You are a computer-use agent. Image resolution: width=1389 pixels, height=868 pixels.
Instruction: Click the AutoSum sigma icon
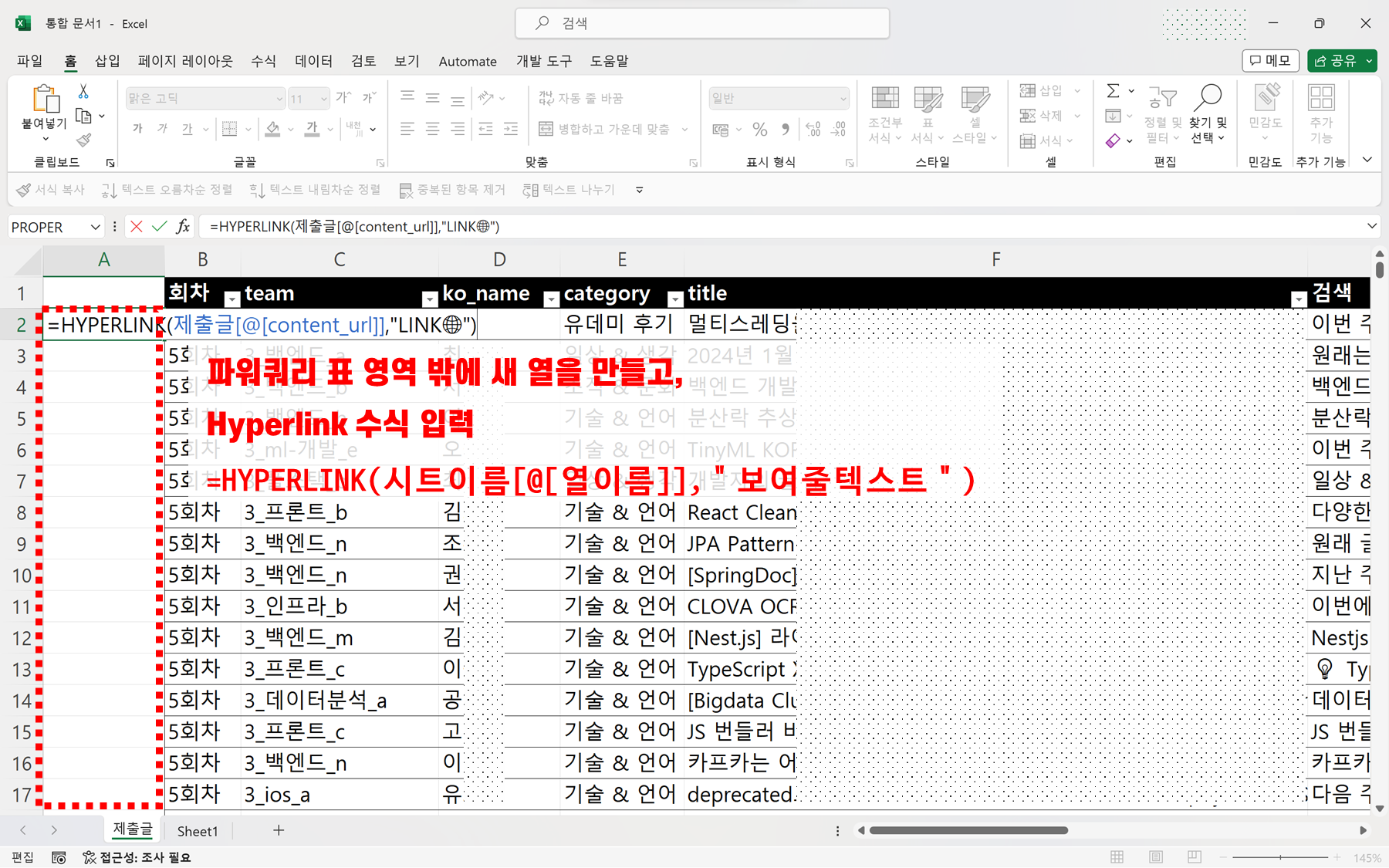(1113, 91)
